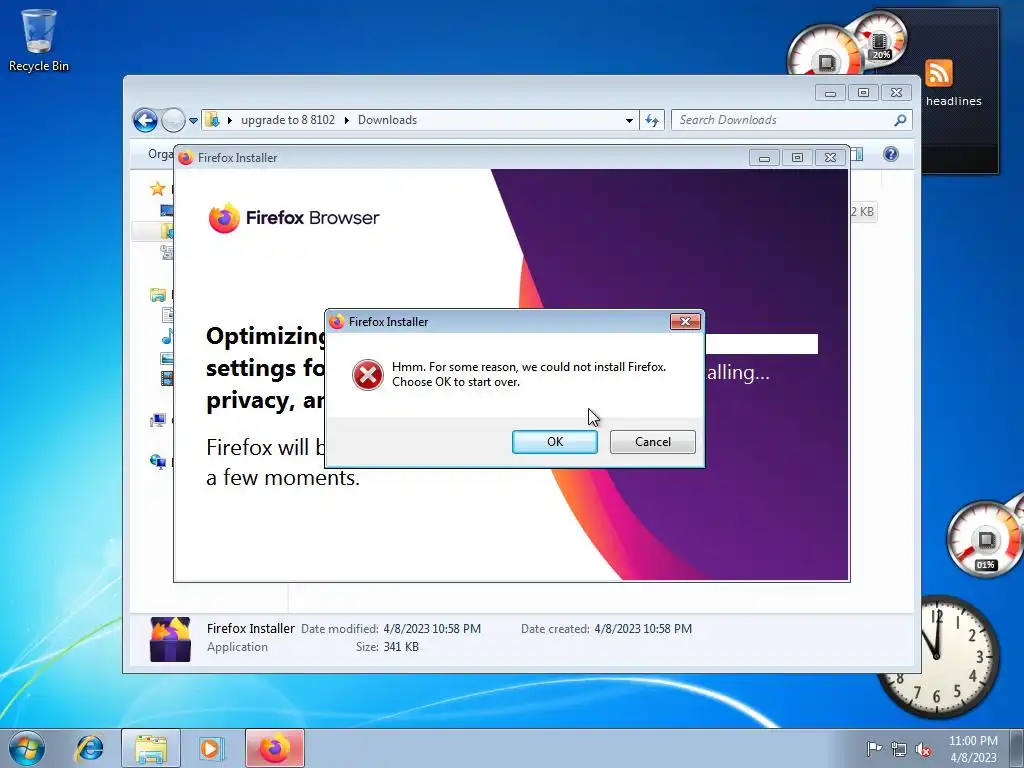
Task: Maximize the Explorer Downloads window
Action: 863,93
